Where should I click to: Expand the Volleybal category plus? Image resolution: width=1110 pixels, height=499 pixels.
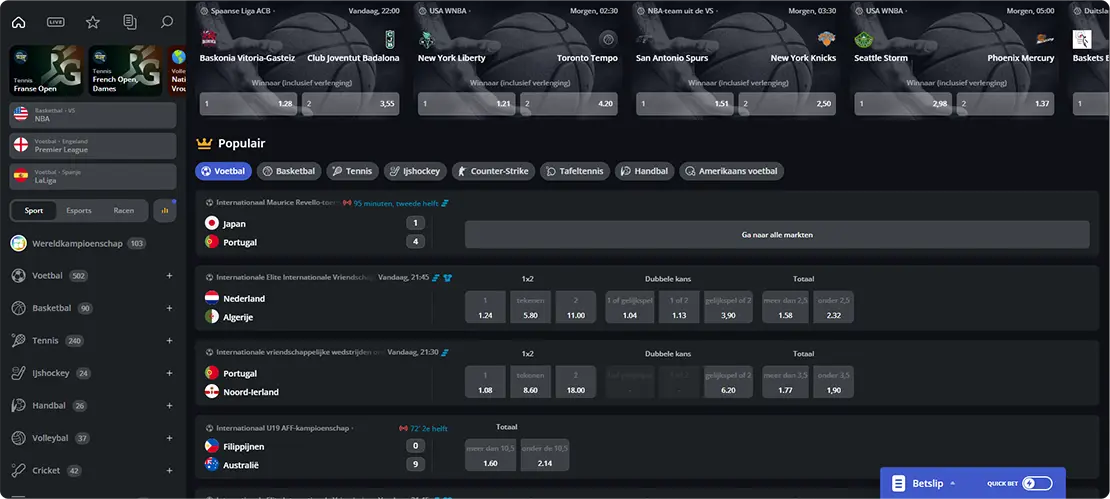click(169, 438)
